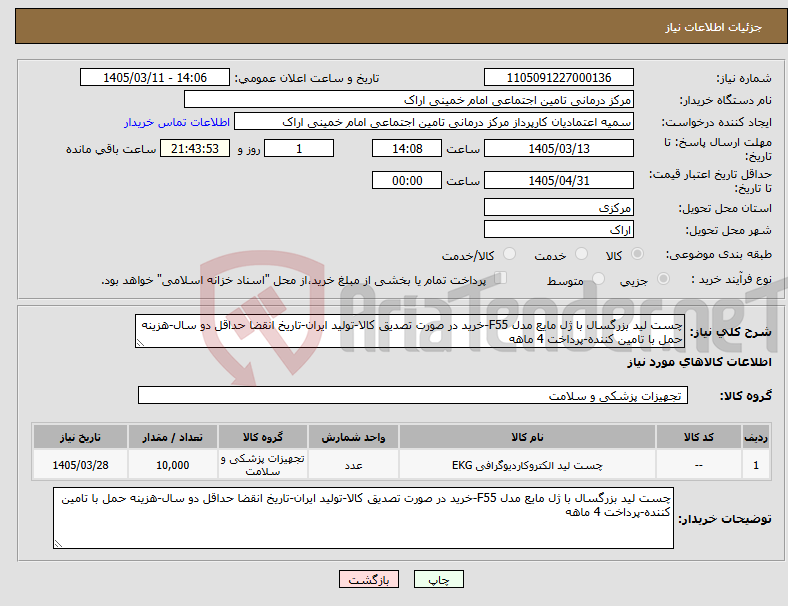Image resolution: width=788 pixels, height=606 pixels.
Task: Click the unit cell عدد
Action: (x=353, y=465)
